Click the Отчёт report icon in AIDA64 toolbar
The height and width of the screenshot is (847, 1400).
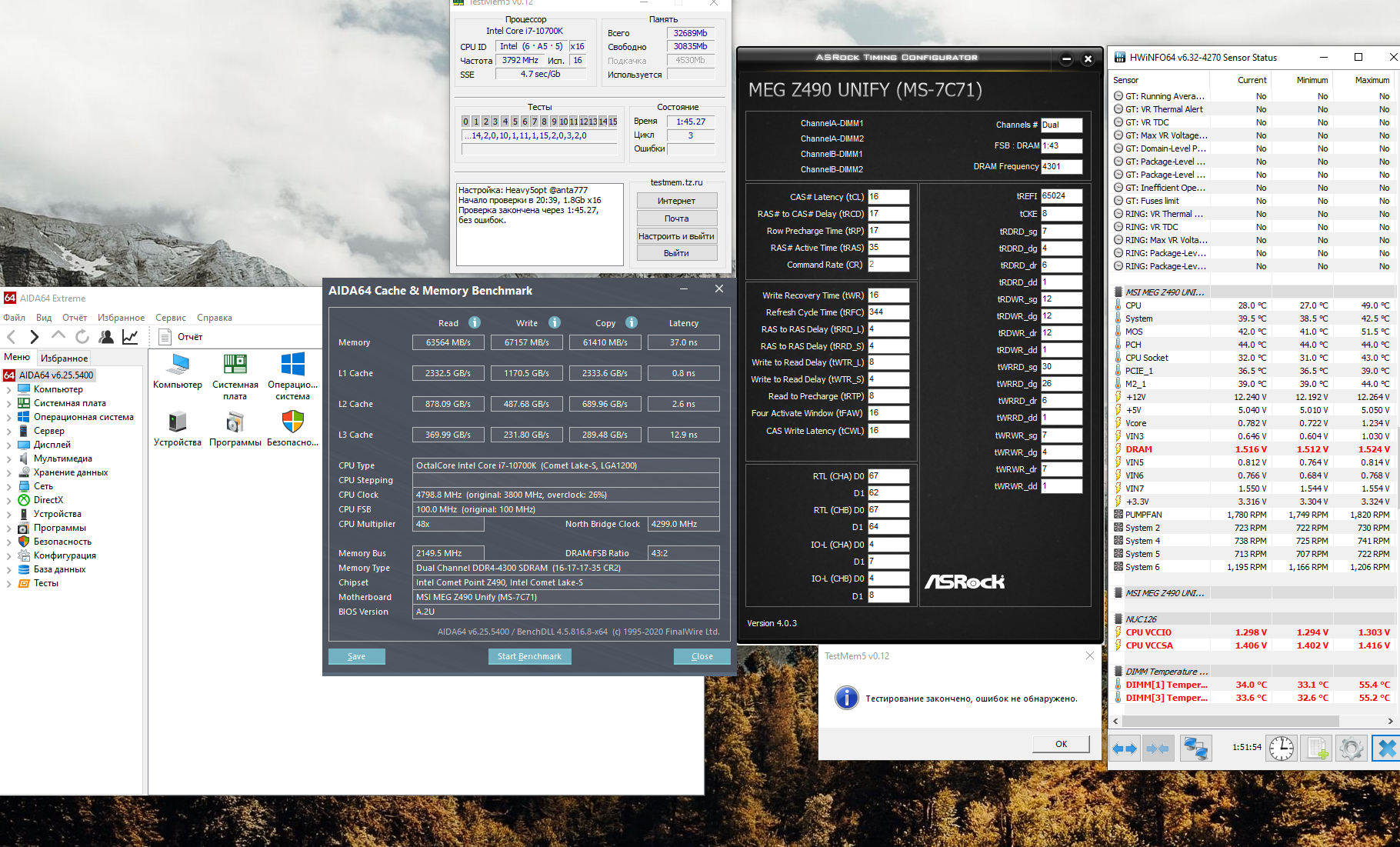coord(165,337)
